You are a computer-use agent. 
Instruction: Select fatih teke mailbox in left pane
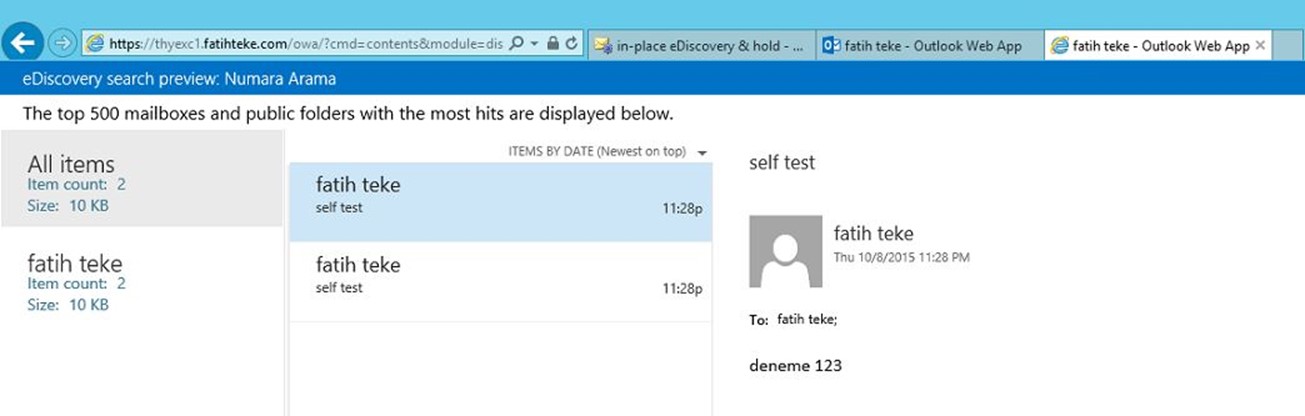[x=142, y=281]
